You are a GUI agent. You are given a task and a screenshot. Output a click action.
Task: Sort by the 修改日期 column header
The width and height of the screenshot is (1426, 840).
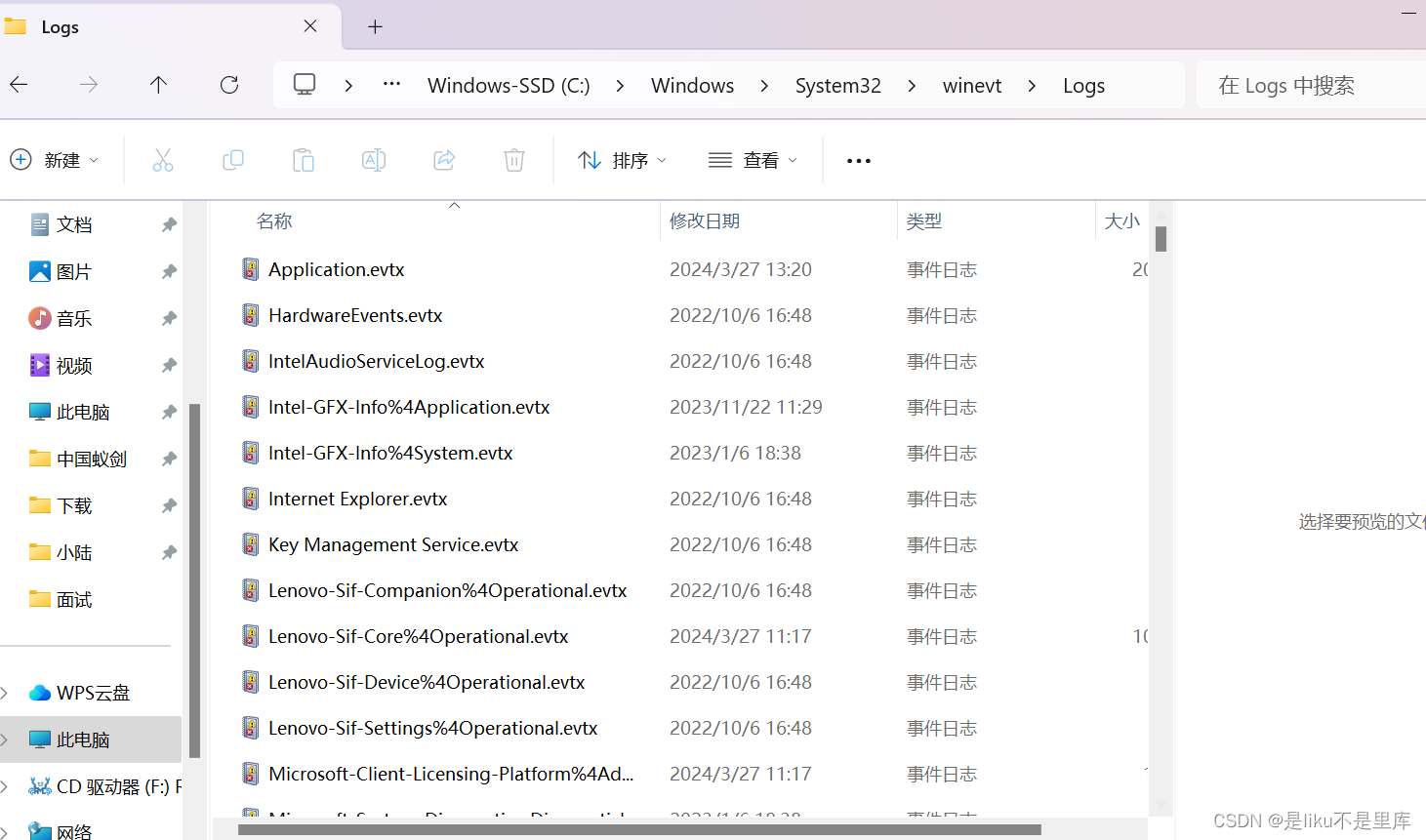[x=705, y=221]
